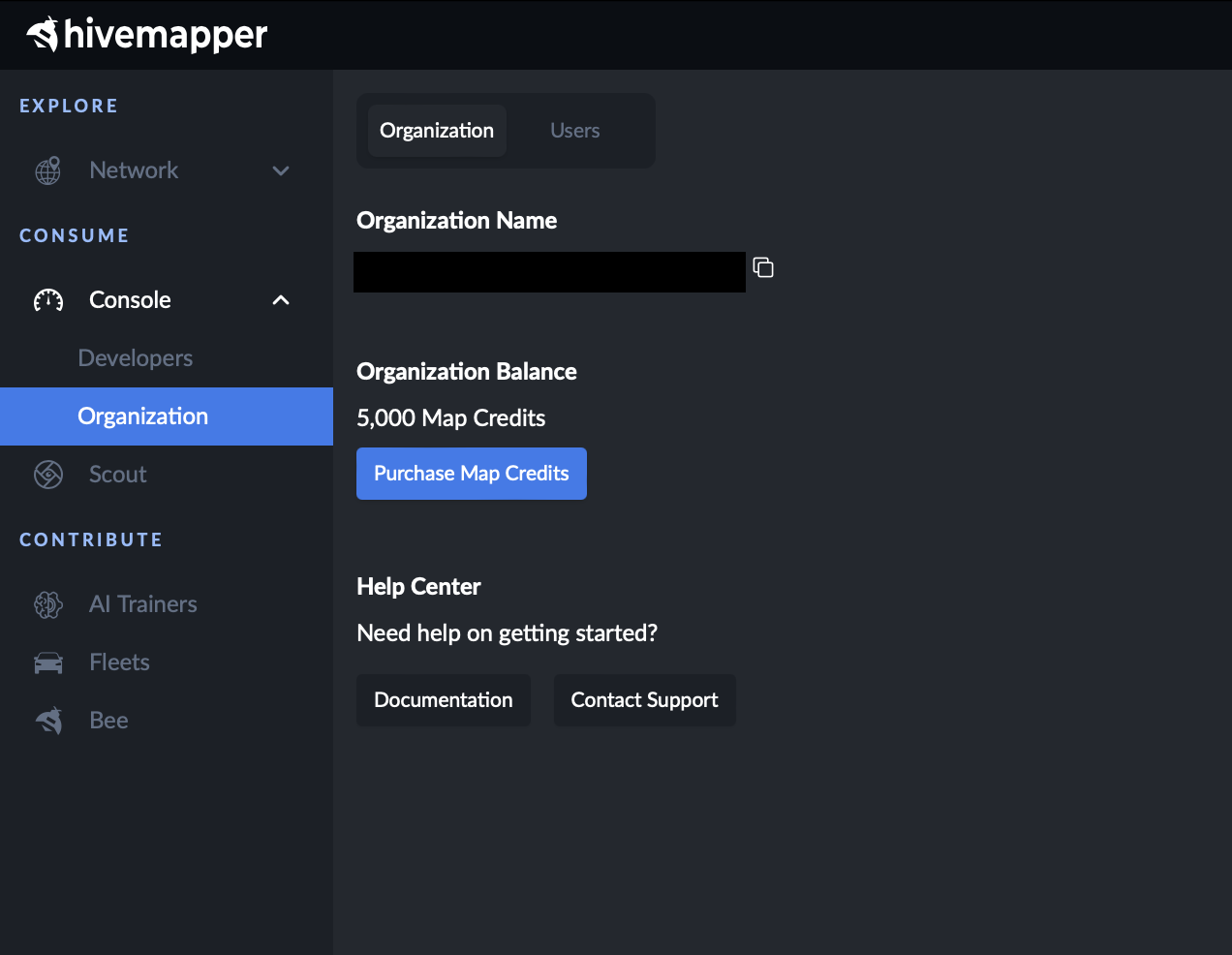Click the Hivemapper bee logo icon
The height and width of the screenshot is (955, 1232).
[43, 35]
